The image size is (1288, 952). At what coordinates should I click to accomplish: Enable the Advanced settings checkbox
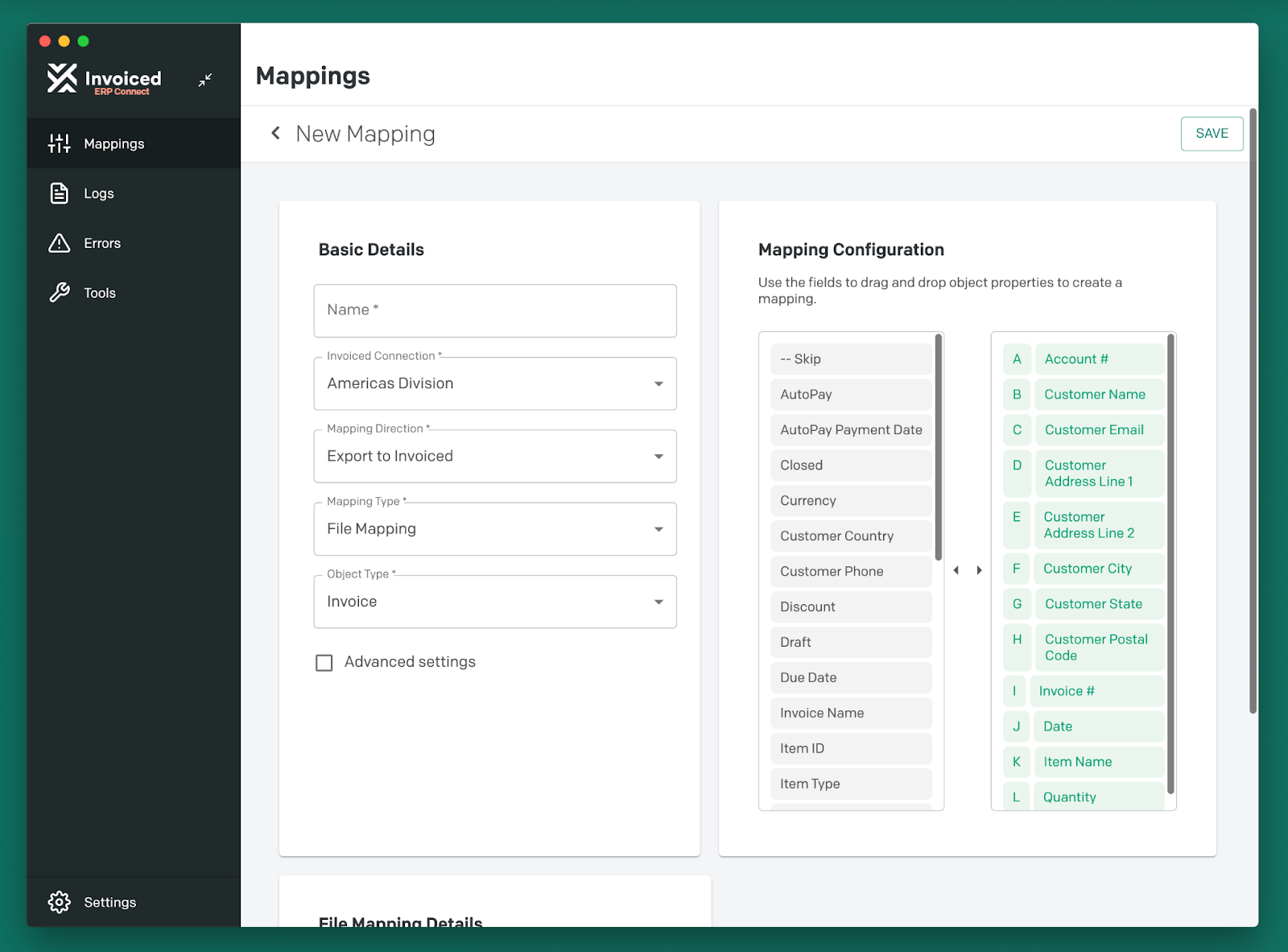pos(324,662)
